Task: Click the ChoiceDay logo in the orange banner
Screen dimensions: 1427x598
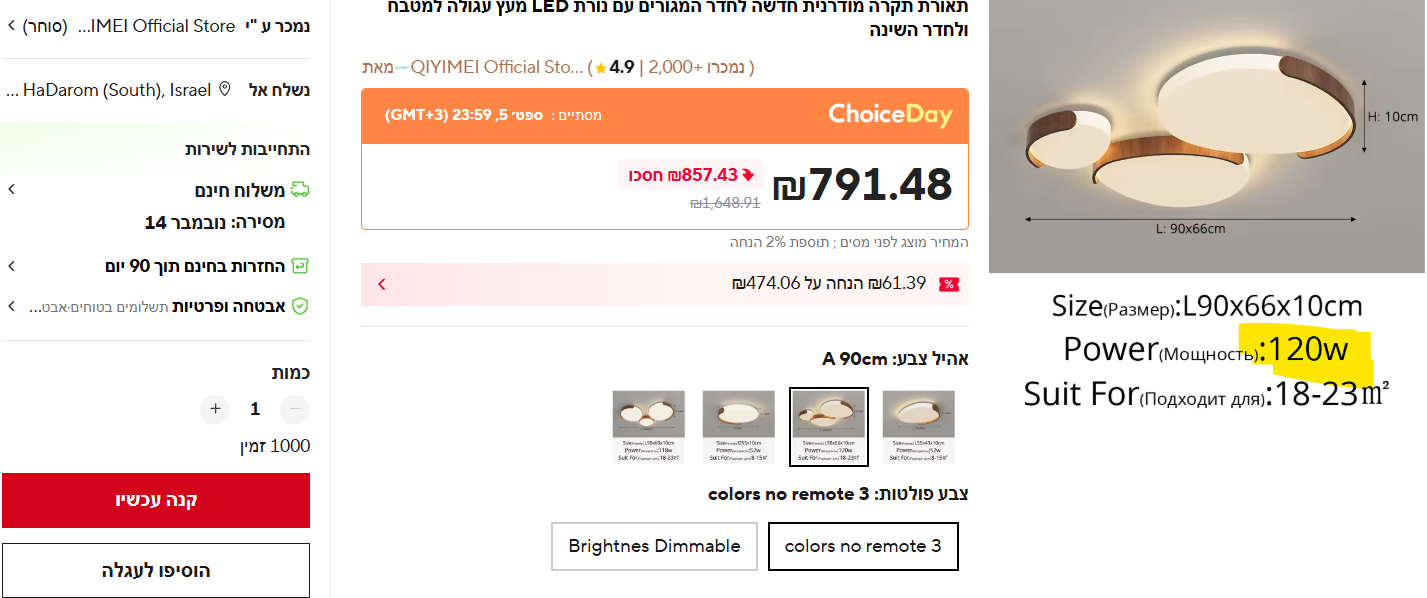Action: (x=890, y=115)
